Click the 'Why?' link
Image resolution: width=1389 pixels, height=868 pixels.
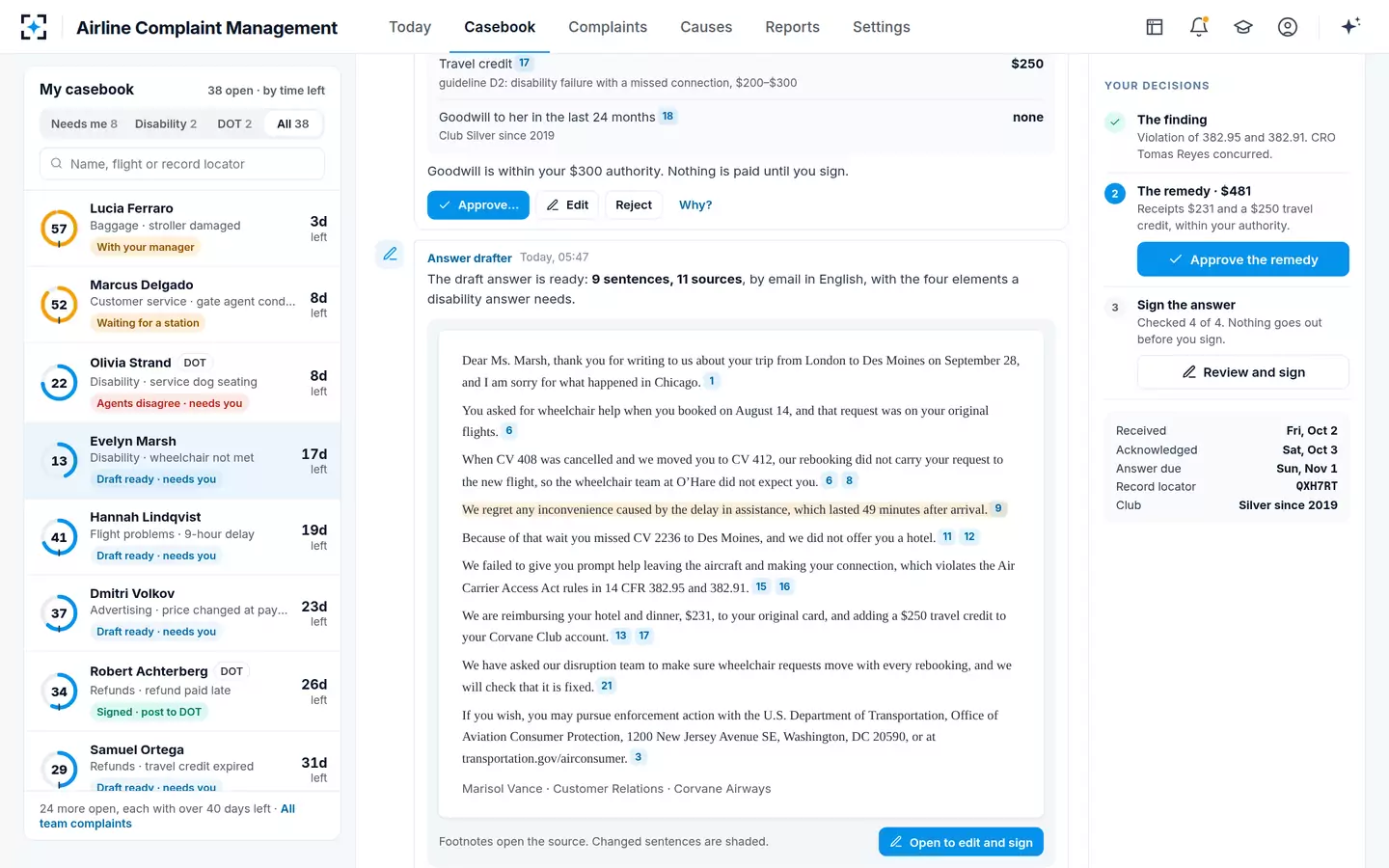[695, 204]
